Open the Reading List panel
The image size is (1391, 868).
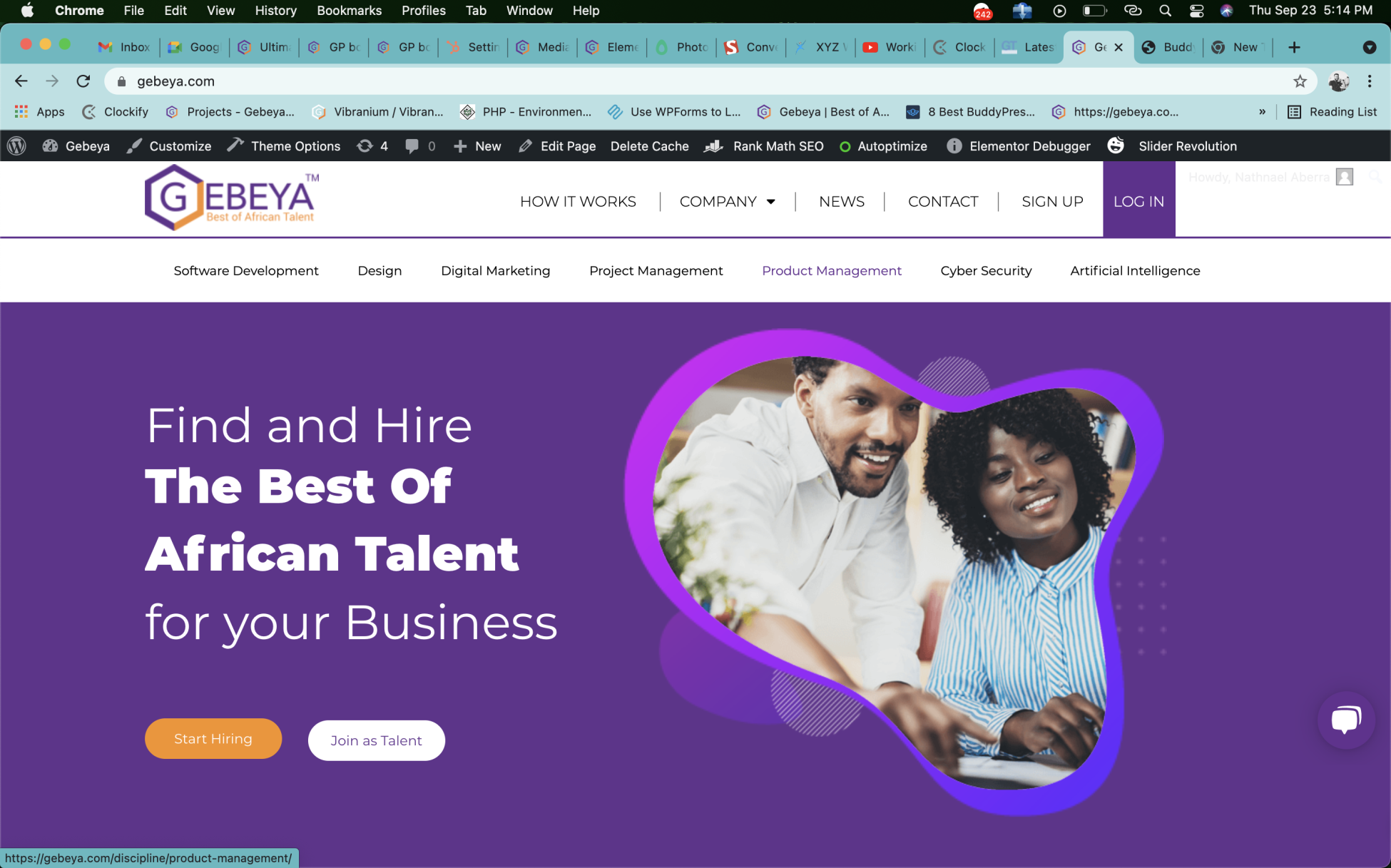(1332, 112)
